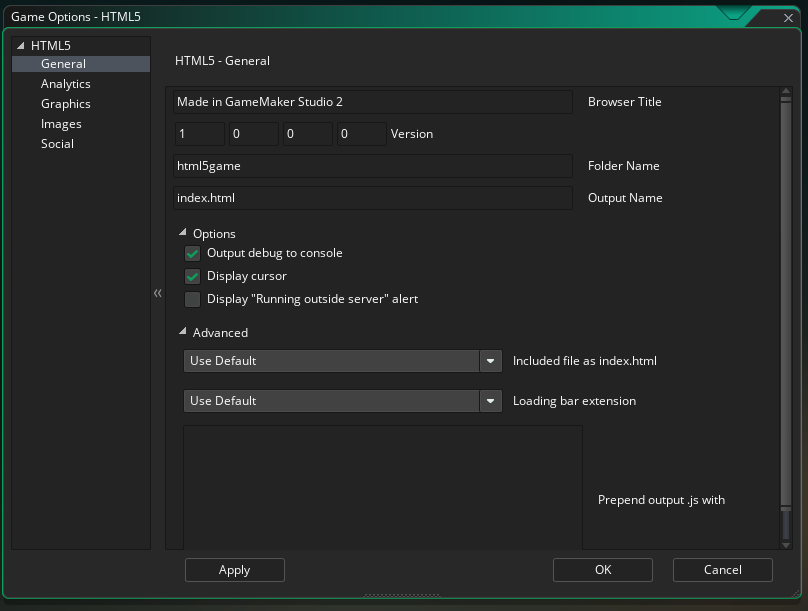The width and height of the screenshot is (808, 611).
Task: Collapse the sidebar with double chevron
Action: pyautogui.click(x=158, y=293)
